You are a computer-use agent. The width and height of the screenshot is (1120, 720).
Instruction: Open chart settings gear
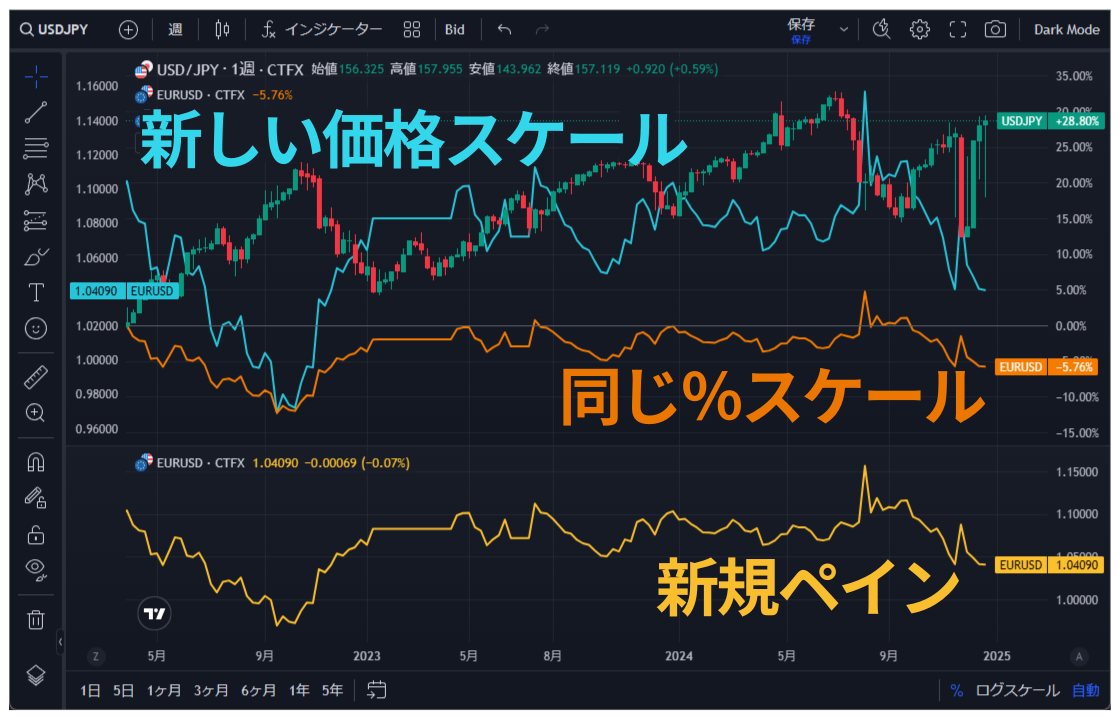pyautogui.click(x=919, y=29)
